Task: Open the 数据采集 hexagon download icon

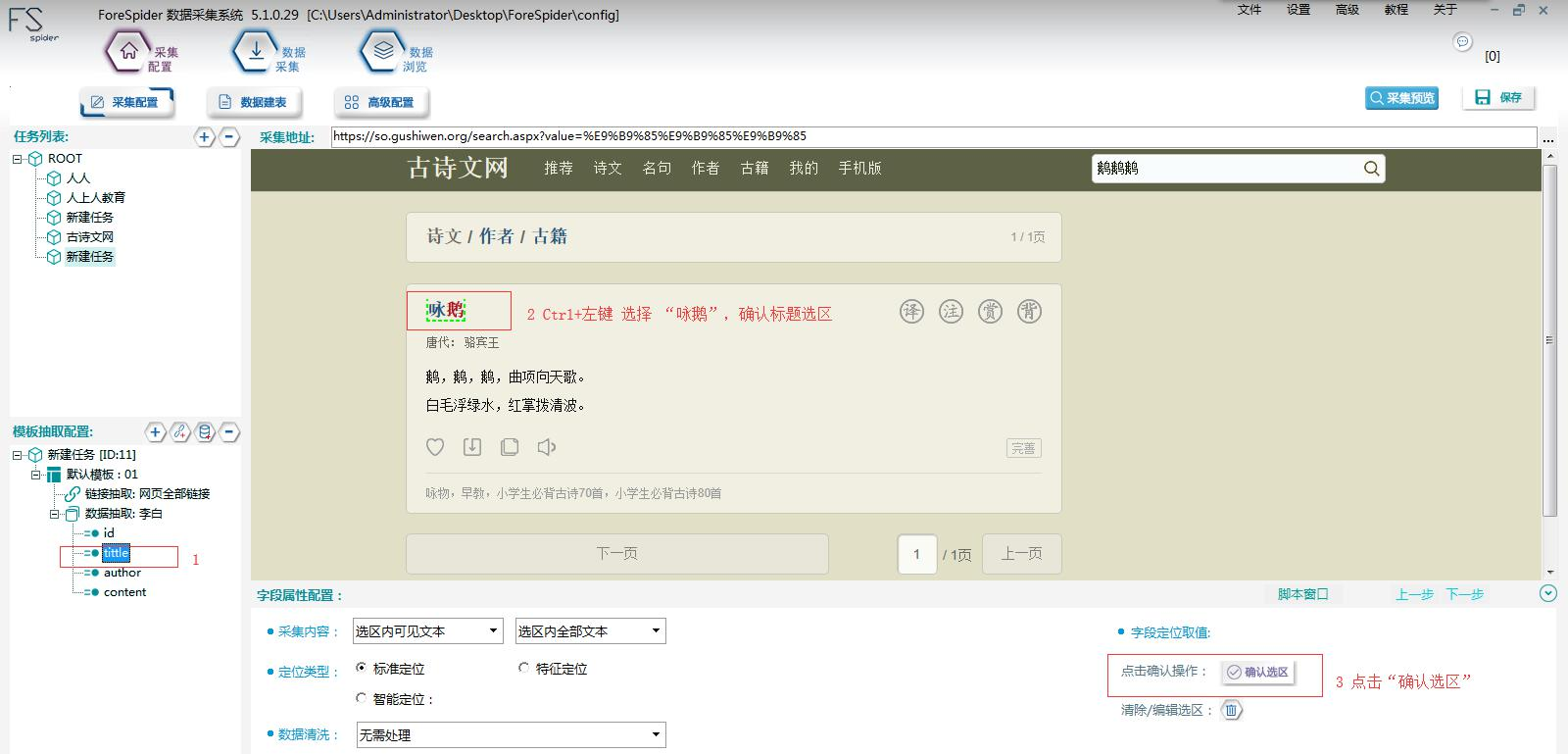Action: click(x=256, y=52)
